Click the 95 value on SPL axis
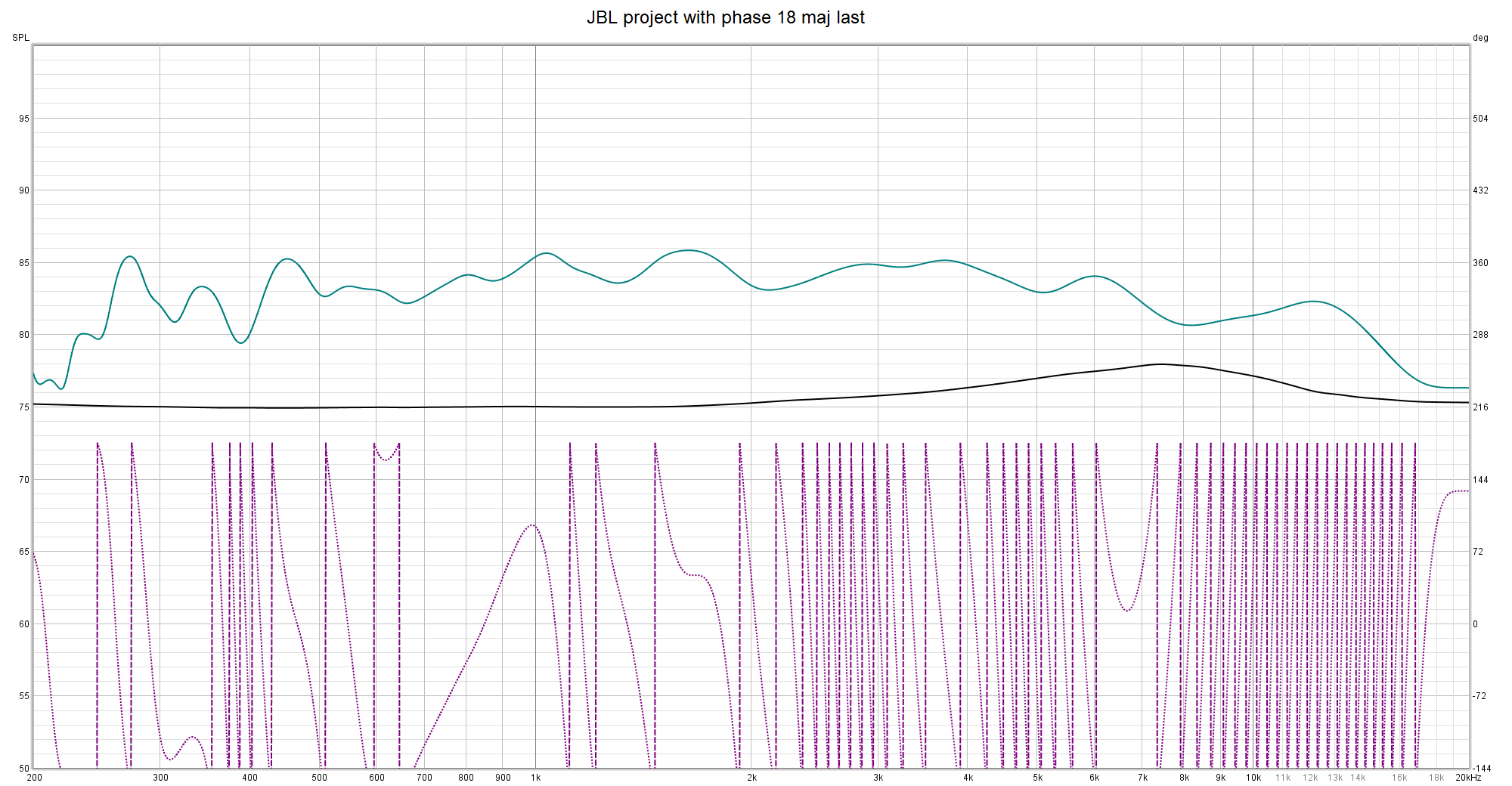Screen dimensions: 1512x786 coord(24,119)
